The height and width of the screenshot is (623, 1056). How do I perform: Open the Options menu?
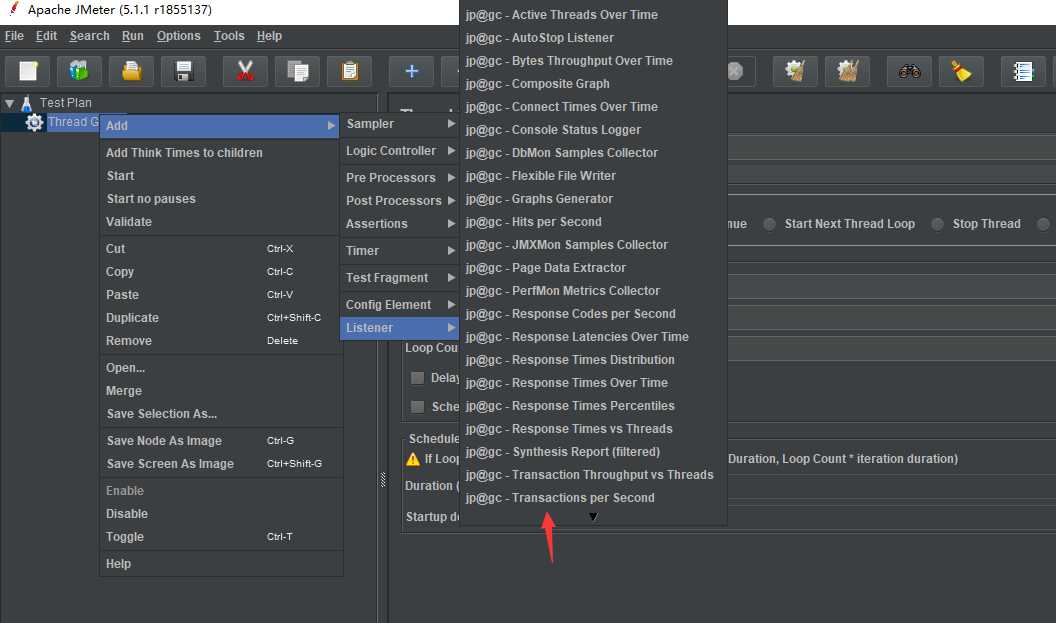pos(178,36)
